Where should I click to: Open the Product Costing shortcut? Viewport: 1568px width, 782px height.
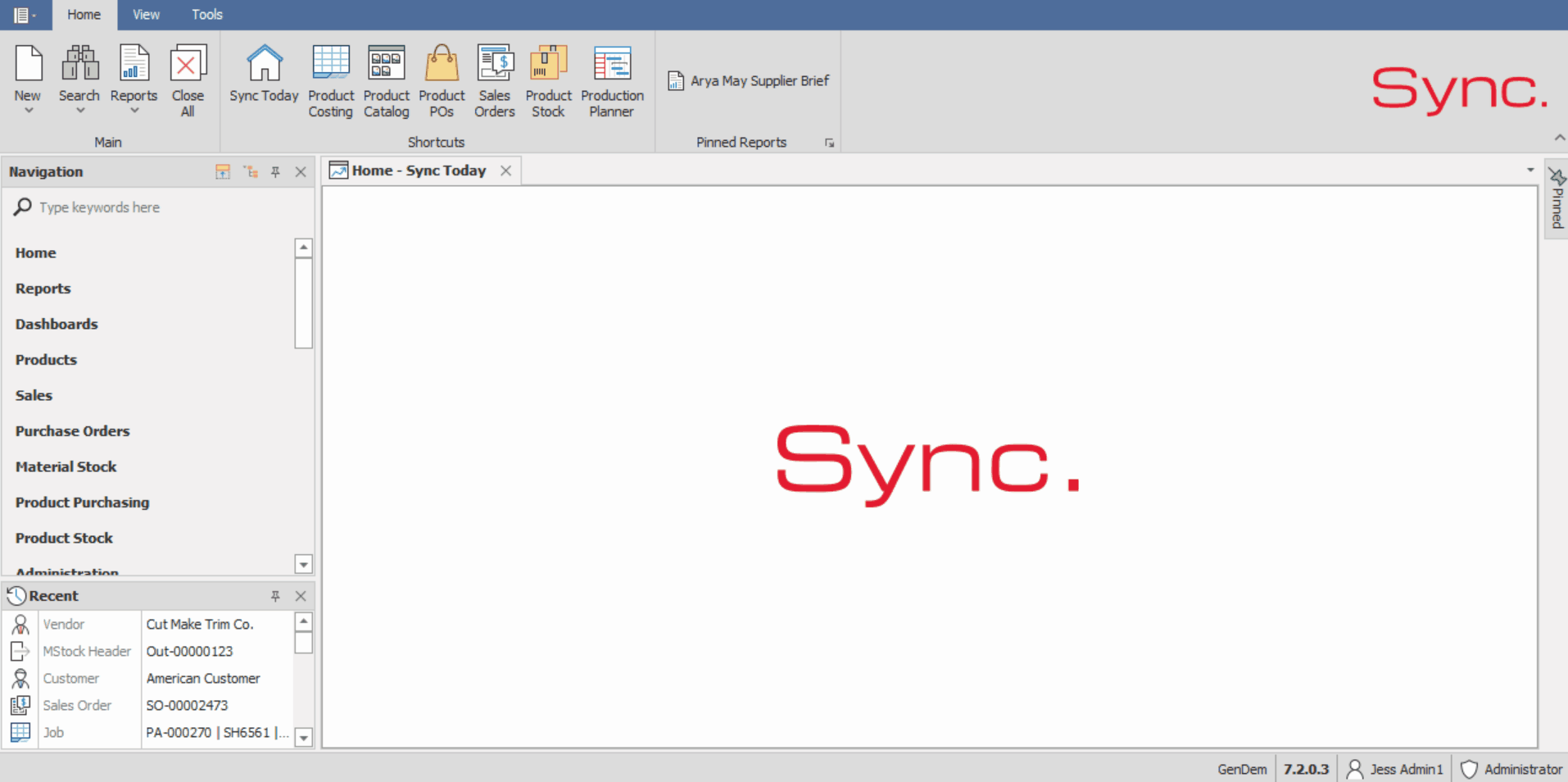coord(331,81)
